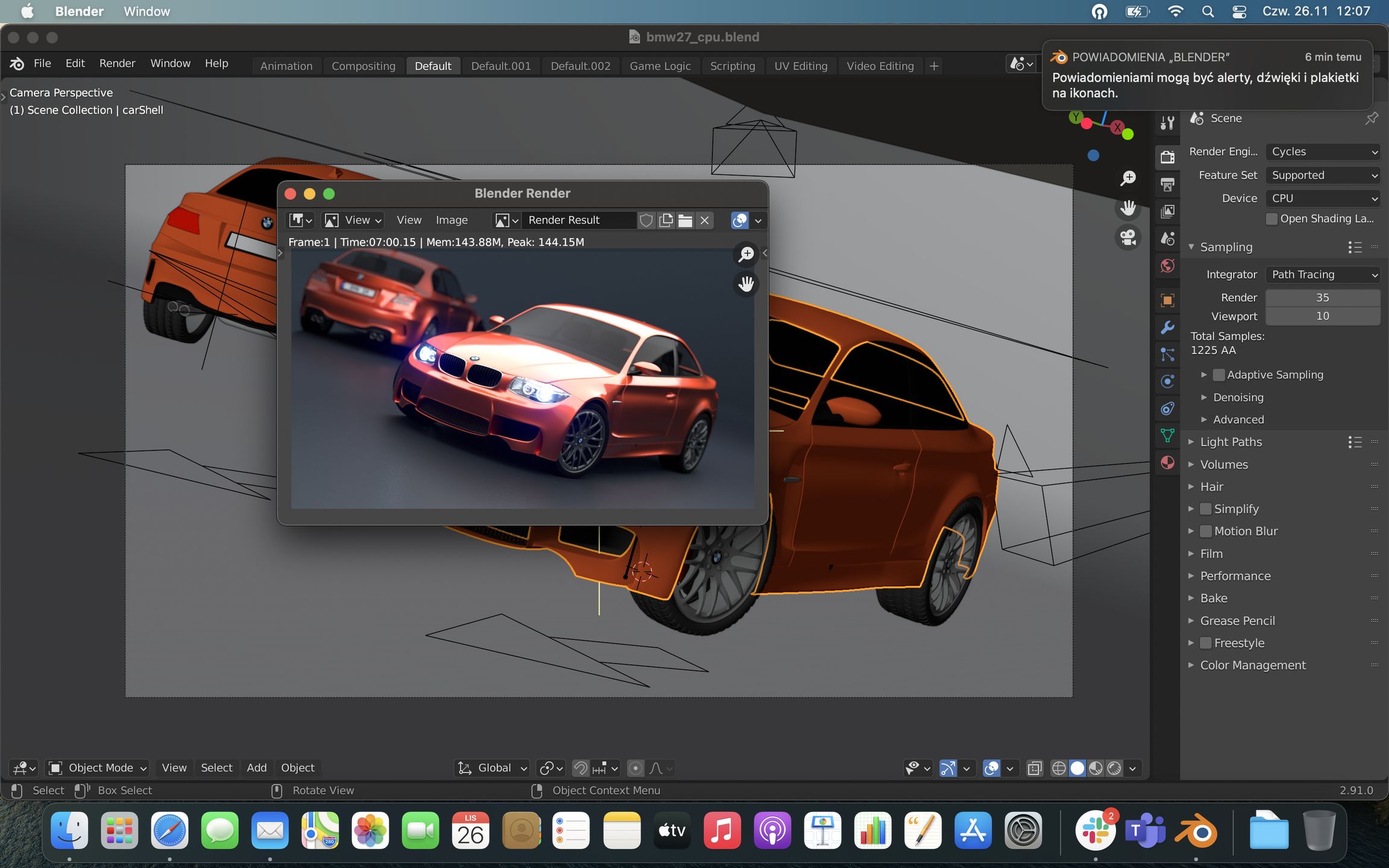Open the Object menu in viewport header
Screen dimensions: 1389x868
(298, 768)
